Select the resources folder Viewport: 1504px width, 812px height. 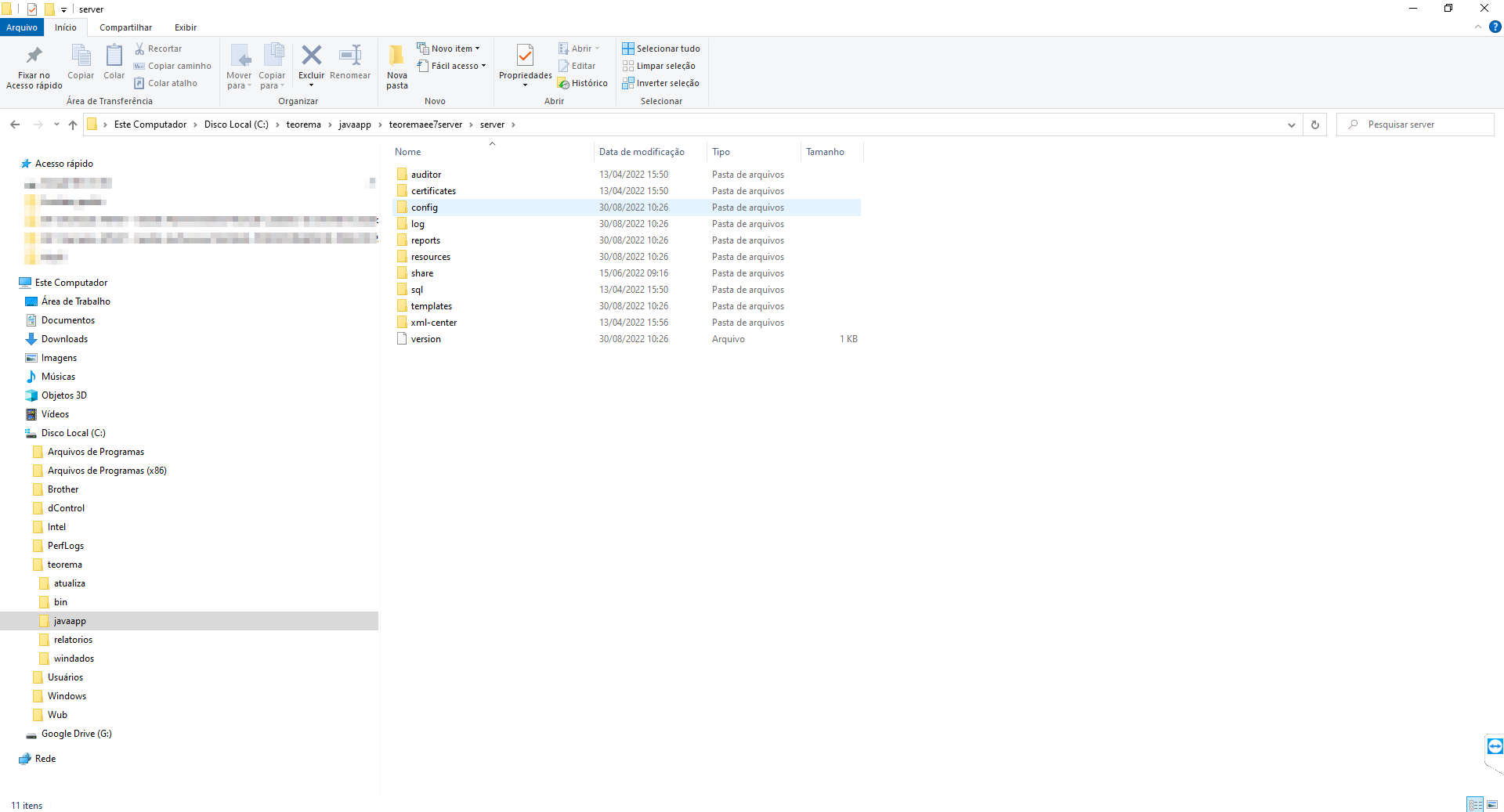(x=627, y=257)
